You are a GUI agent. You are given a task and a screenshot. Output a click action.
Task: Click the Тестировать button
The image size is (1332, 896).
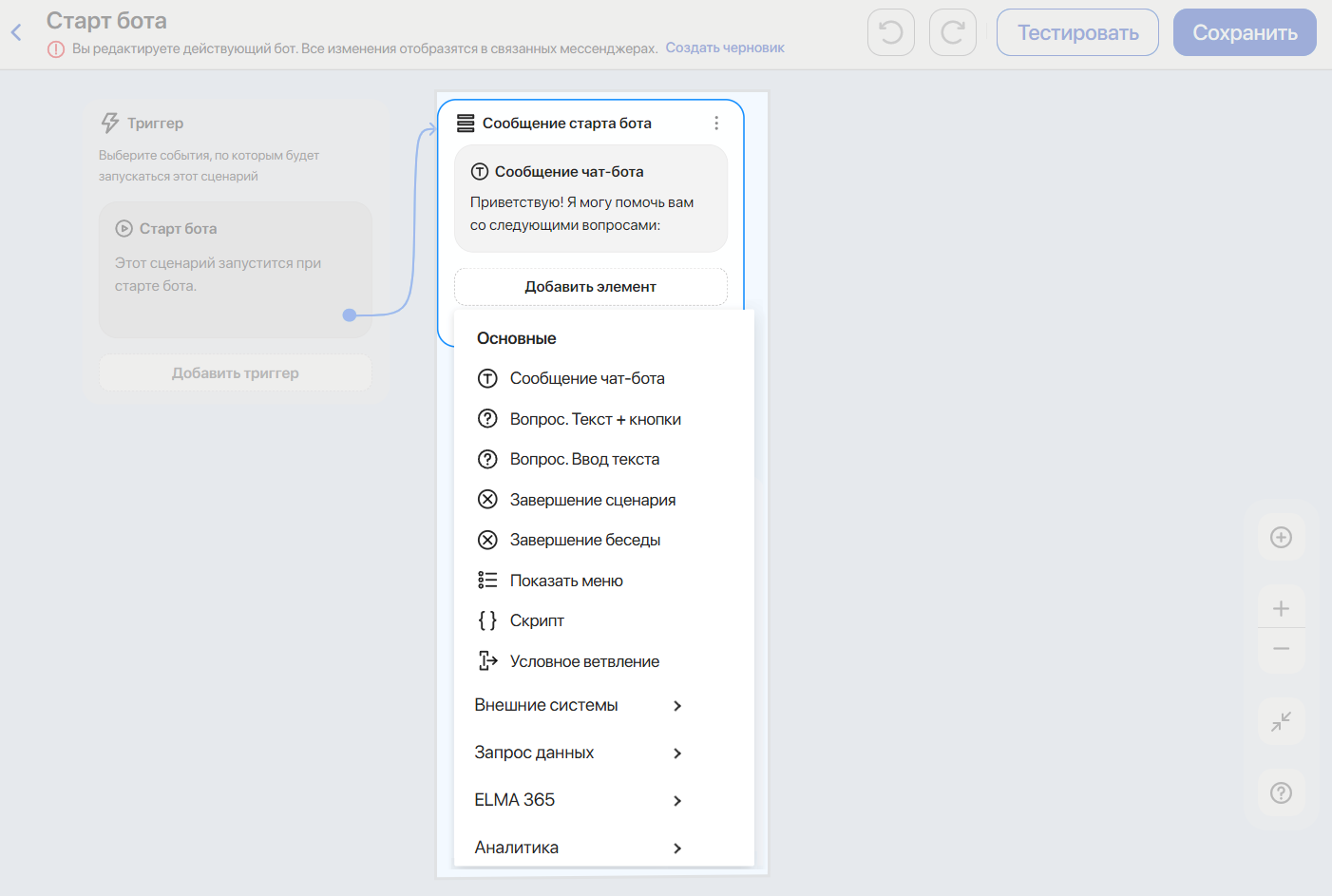[1077, 32]
